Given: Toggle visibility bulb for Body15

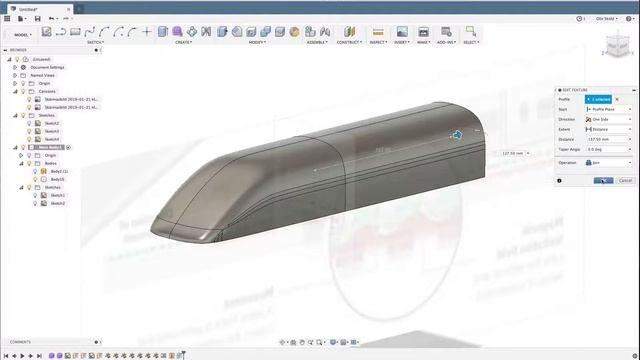Looking at the screenshot, I should pos(36,179).
